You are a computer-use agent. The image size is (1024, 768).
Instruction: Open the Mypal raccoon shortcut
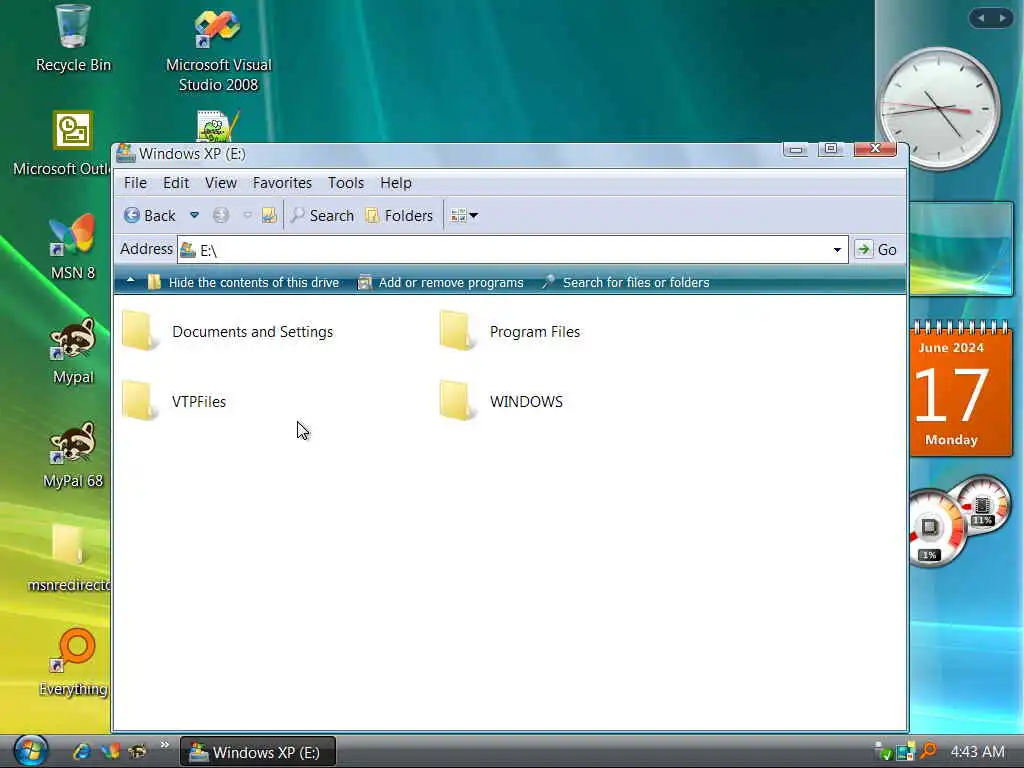pyautogui.click(x=72, y=351)
